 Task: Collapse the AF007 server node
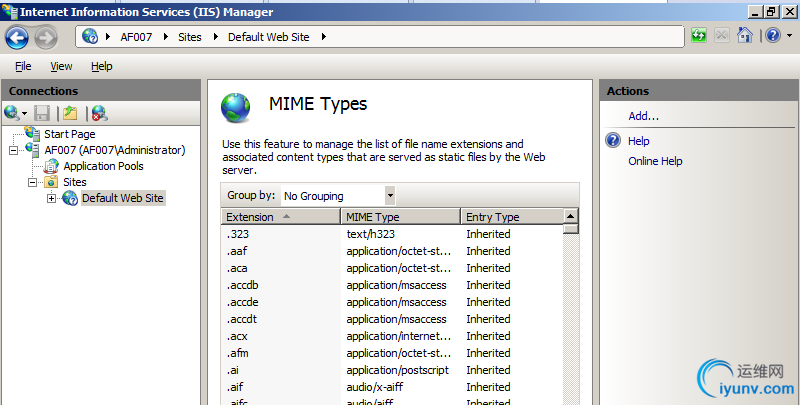14,150
